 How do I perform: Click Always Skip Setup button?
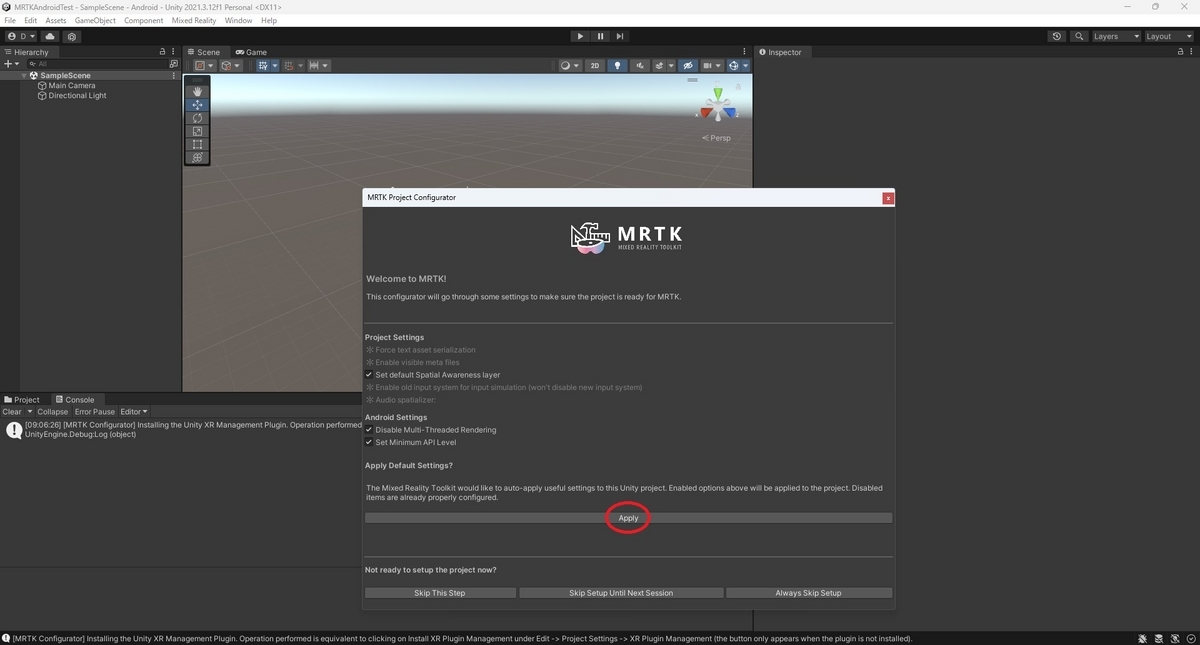809,593
